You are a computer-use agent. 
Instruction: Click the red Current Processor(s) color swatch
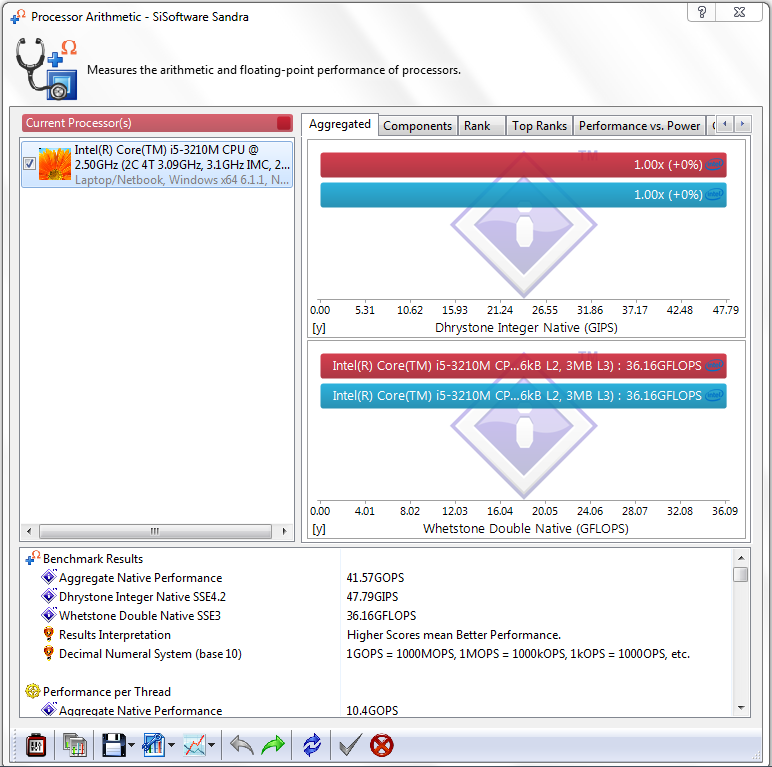coord(284,123)
